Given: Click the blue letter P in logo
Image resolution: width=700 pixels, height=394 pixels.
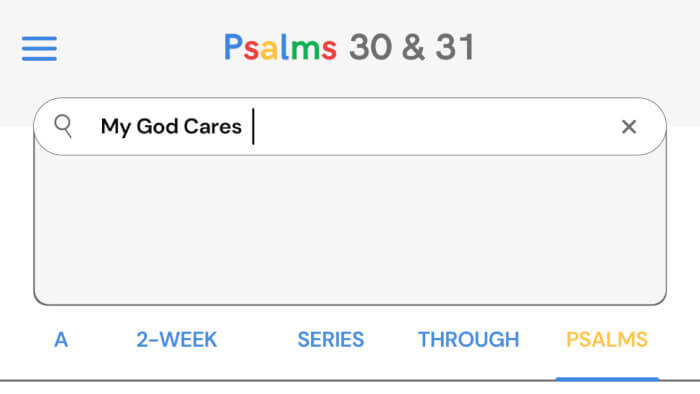Looking at the screenshot, I should 233,47.
